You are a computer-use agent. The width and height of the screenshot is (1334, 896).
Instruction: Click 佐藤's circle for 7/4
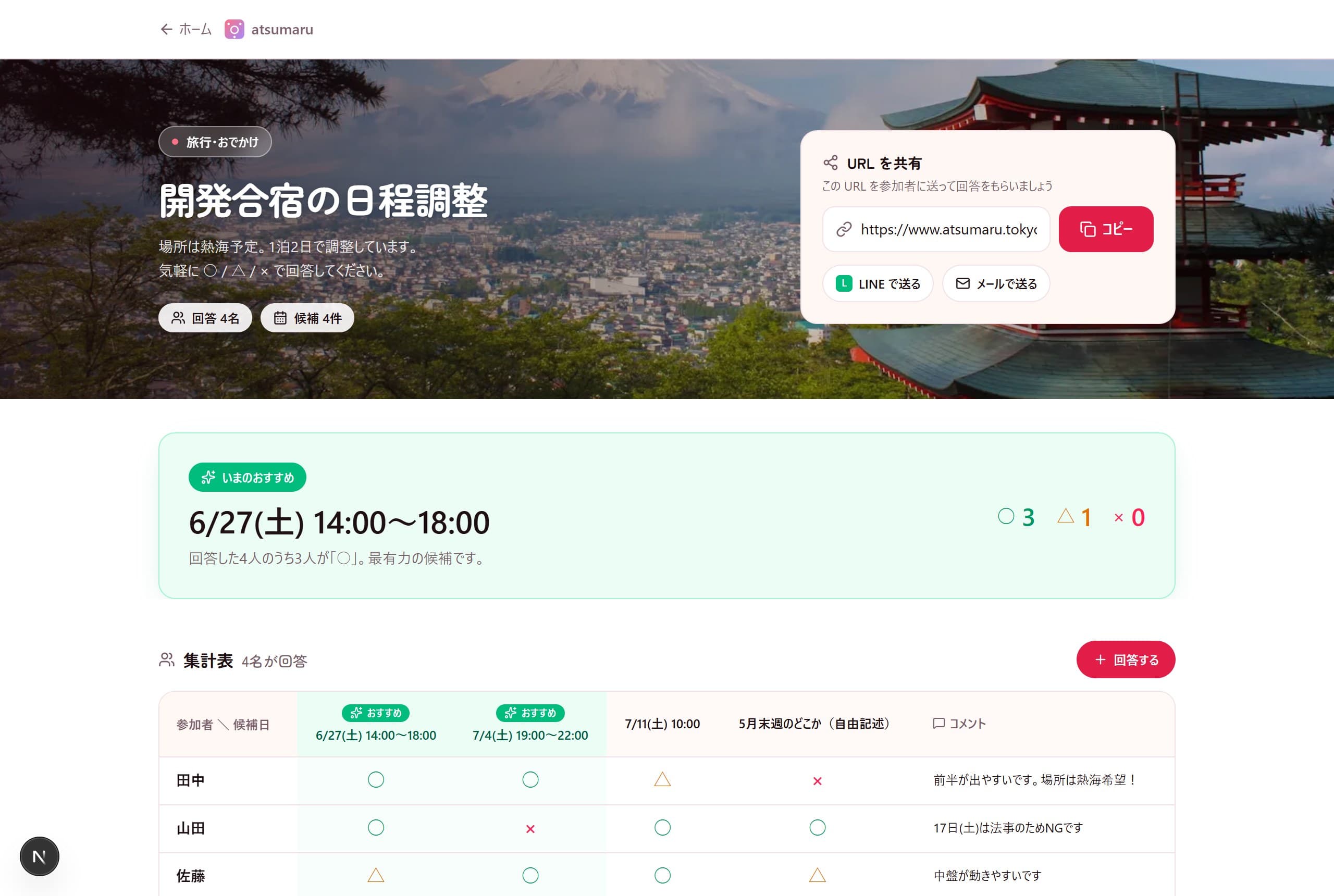(530, 876)
